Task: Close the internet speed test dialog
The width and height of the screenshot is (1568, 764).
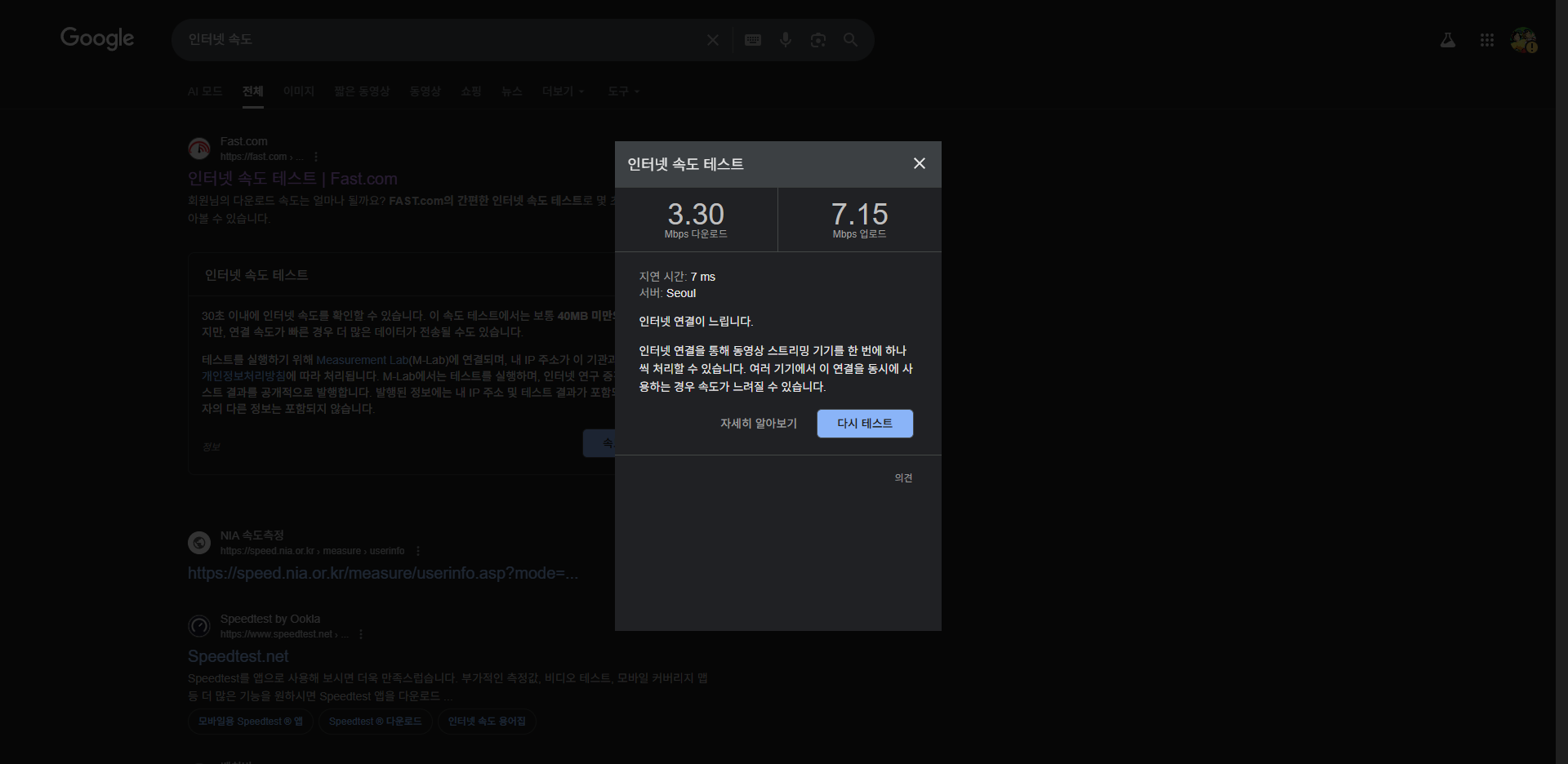Action: coord(919,163)
